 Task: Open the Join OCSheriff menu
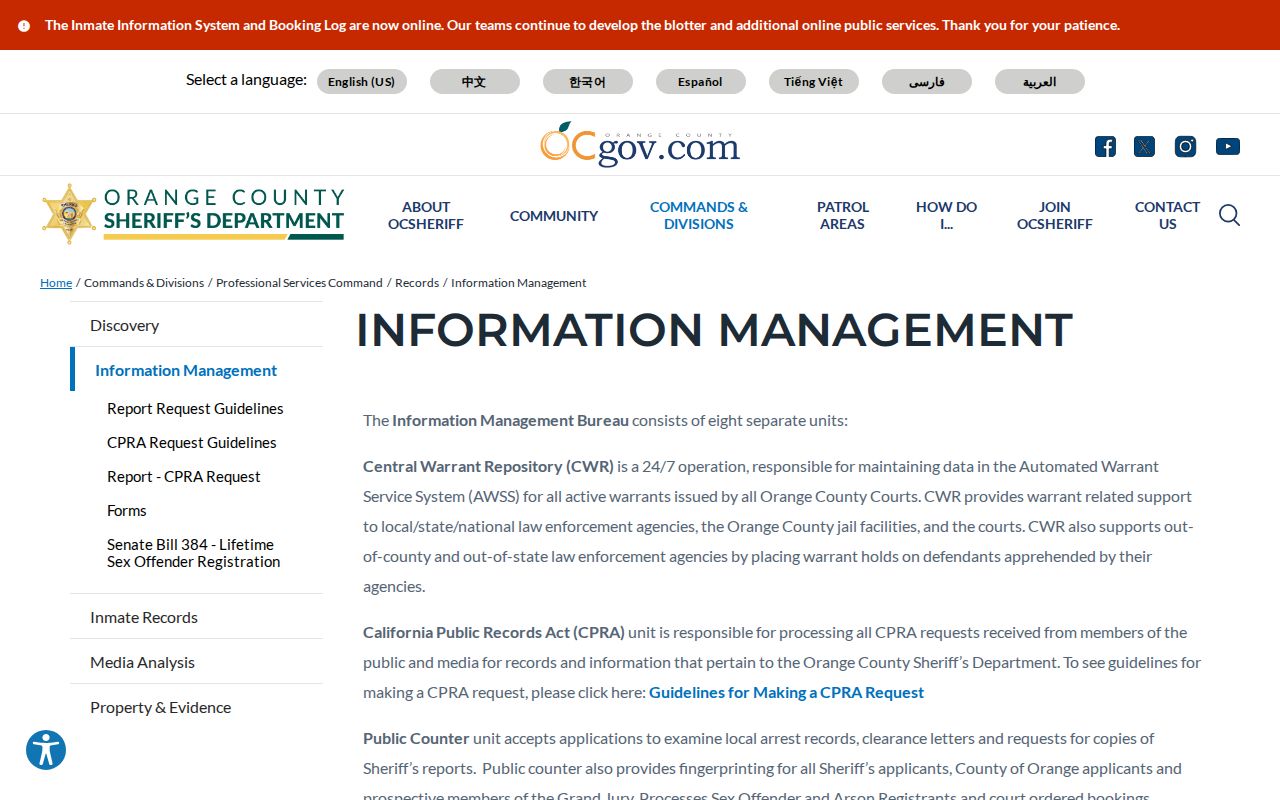click(1055, 216)
